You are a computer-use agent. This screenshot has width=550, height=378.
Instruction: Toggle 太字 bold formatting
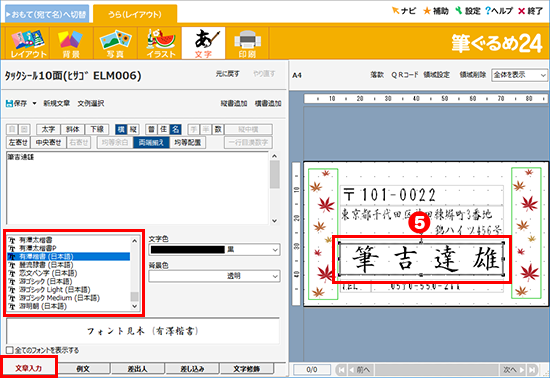point(48,129)
